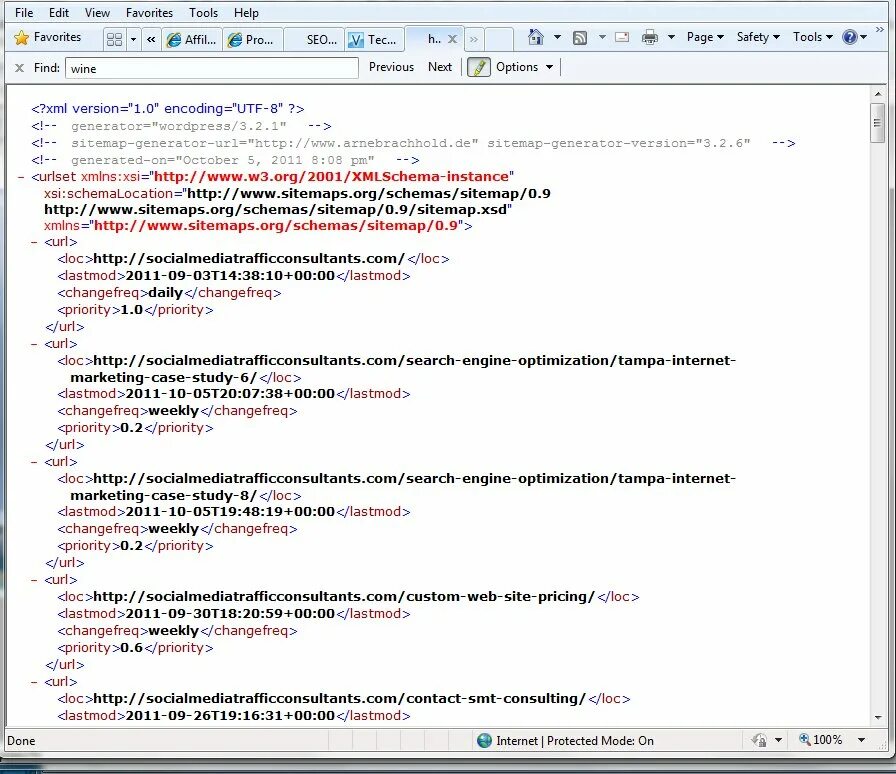Click the custom-web-site-pricing loc URL text
896x774 pixels.
344,597
